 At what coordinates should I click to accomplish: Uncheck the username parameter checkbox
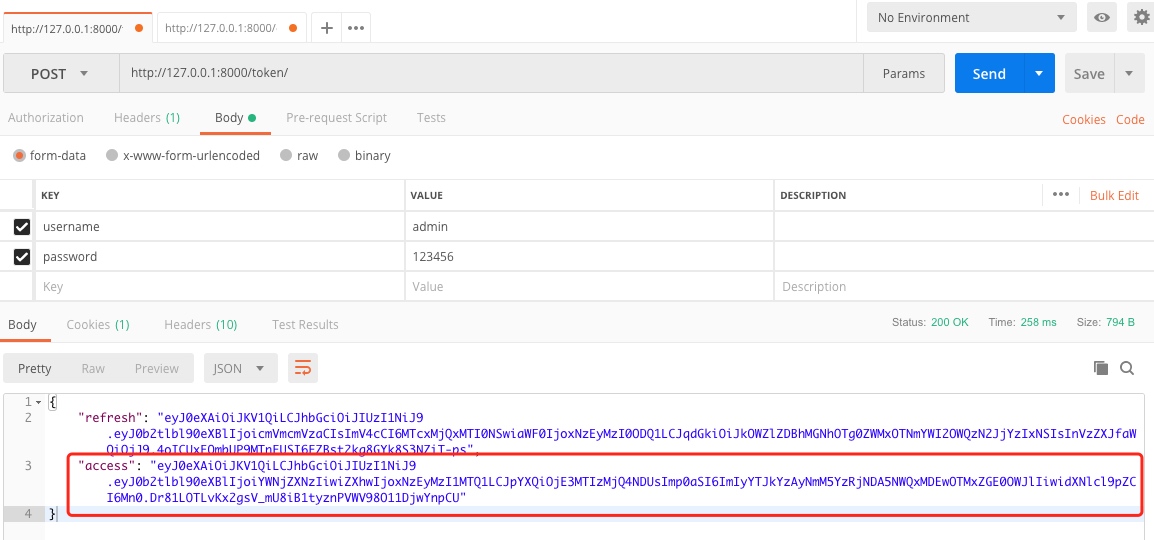coord(22,227)
